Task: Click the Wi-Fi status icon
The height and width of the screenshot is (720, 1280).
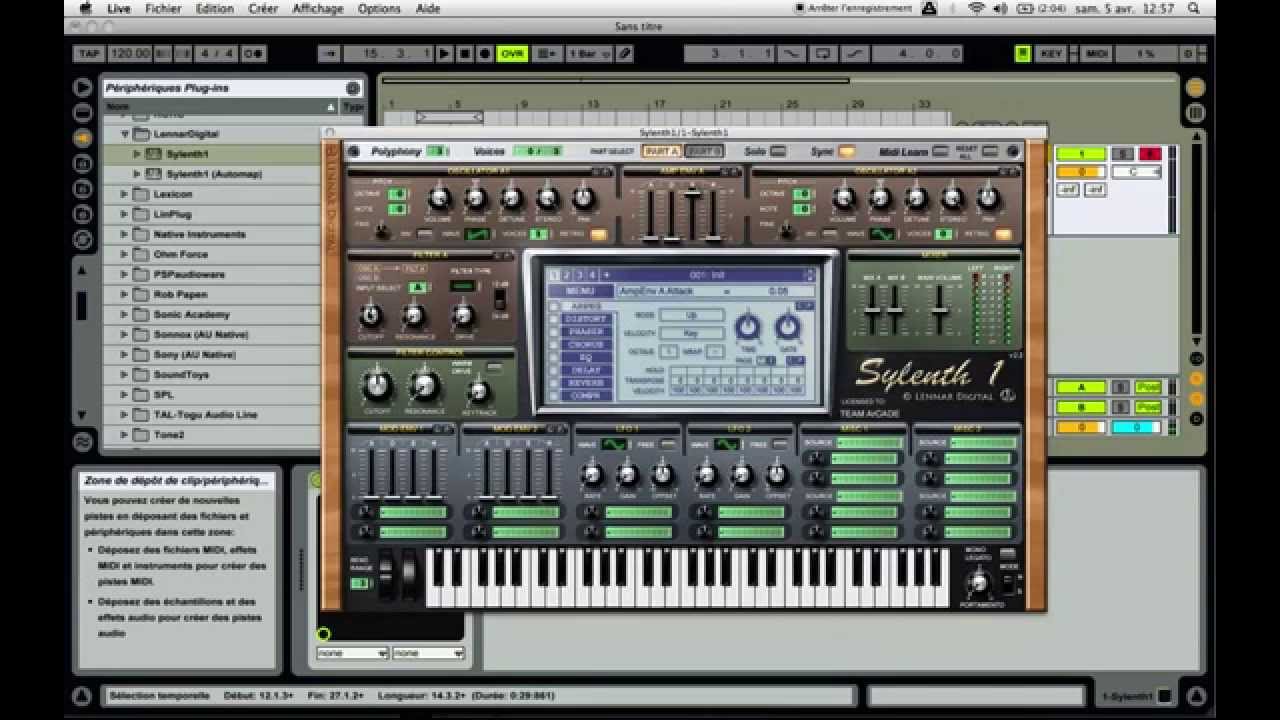Action: point(976,8)
